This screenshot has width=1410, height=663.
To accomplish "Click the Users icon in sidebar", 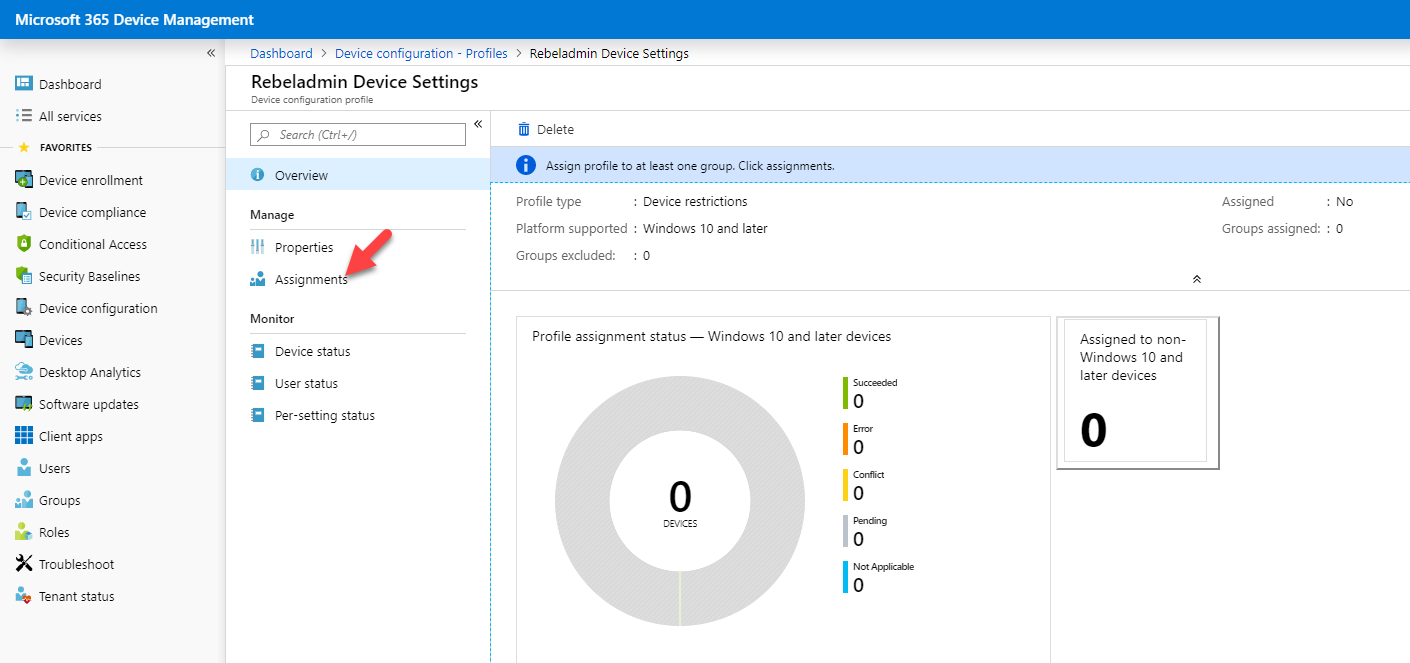I will [24, 468].
